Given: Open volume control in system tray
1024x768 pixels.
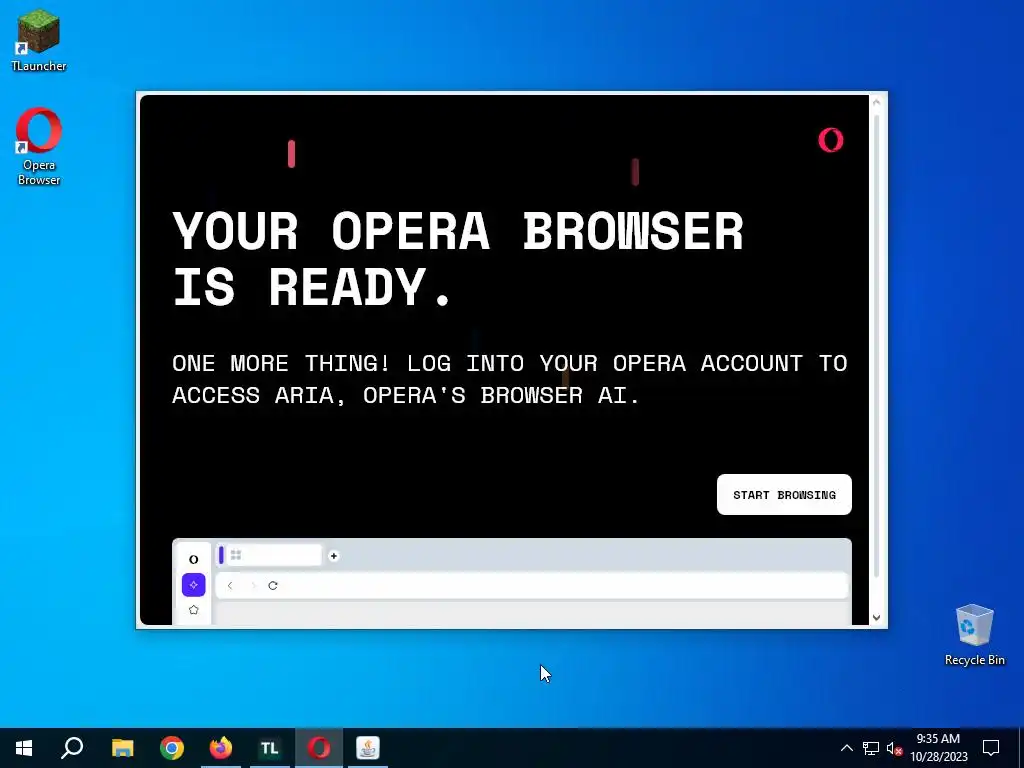Looking at the screenshot, I should point(894,748).
